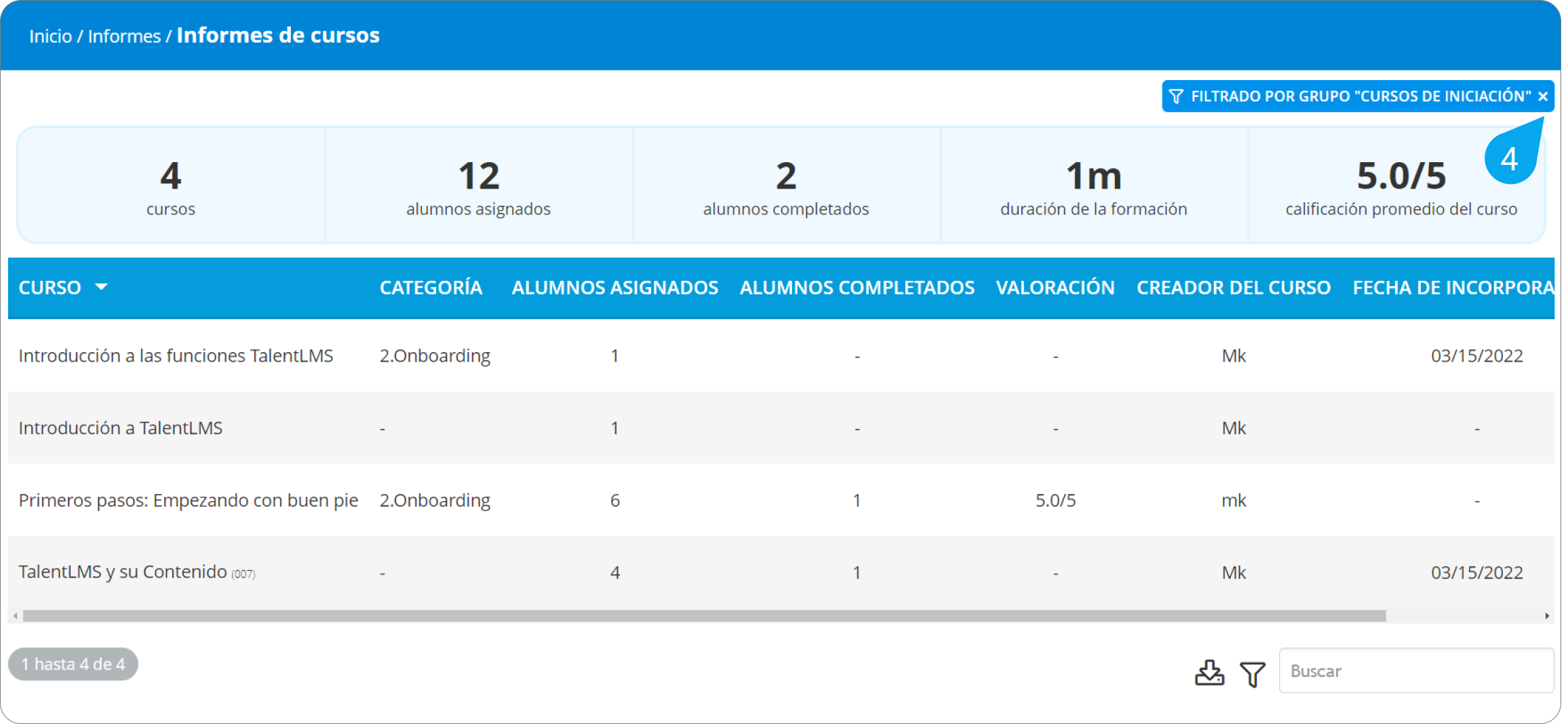Open Primeros pasos: Empezando con buen pie

188,500
